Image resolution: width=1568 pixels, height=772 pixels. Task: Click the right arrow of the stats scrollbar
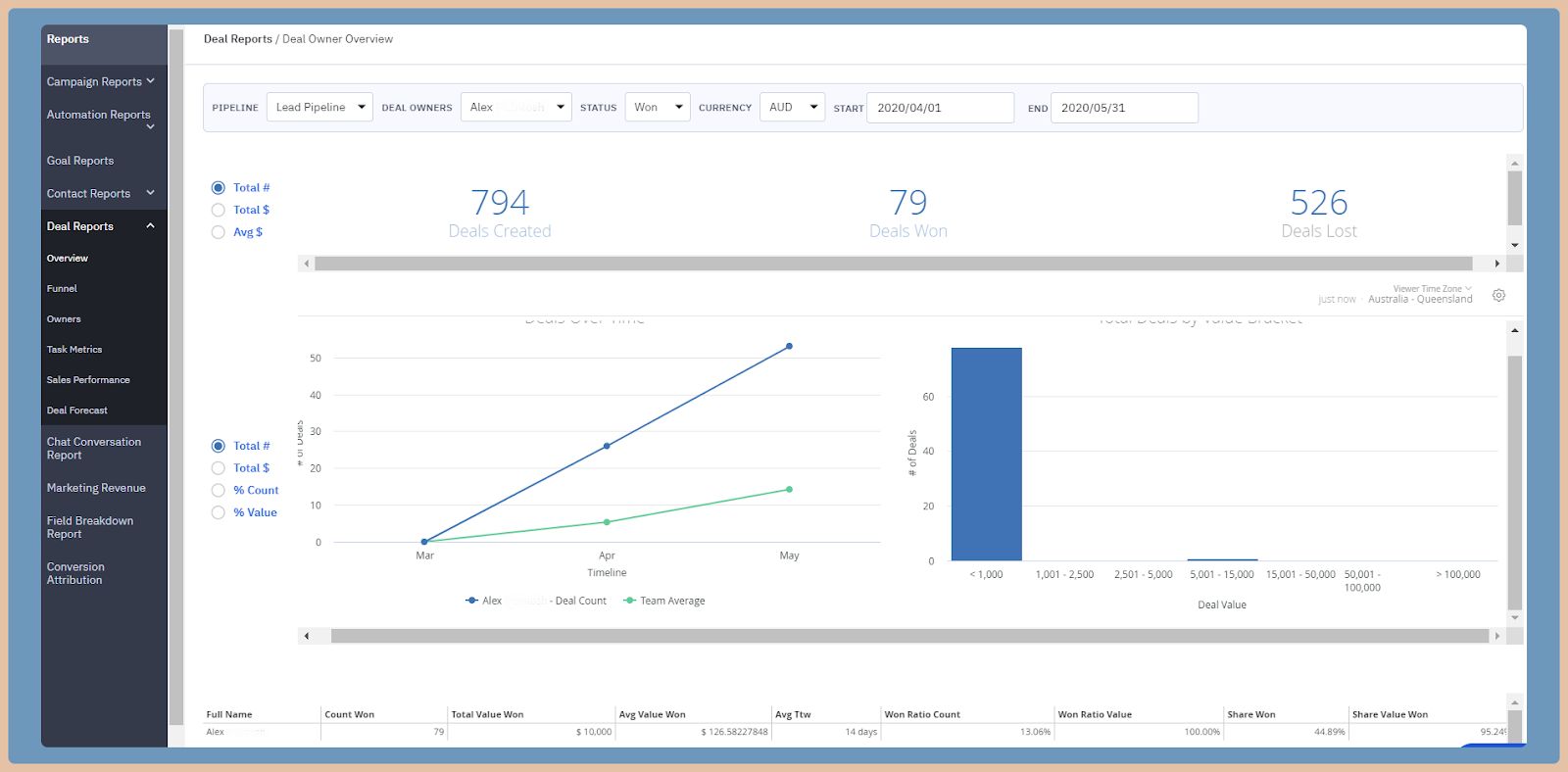point(1496,264)
